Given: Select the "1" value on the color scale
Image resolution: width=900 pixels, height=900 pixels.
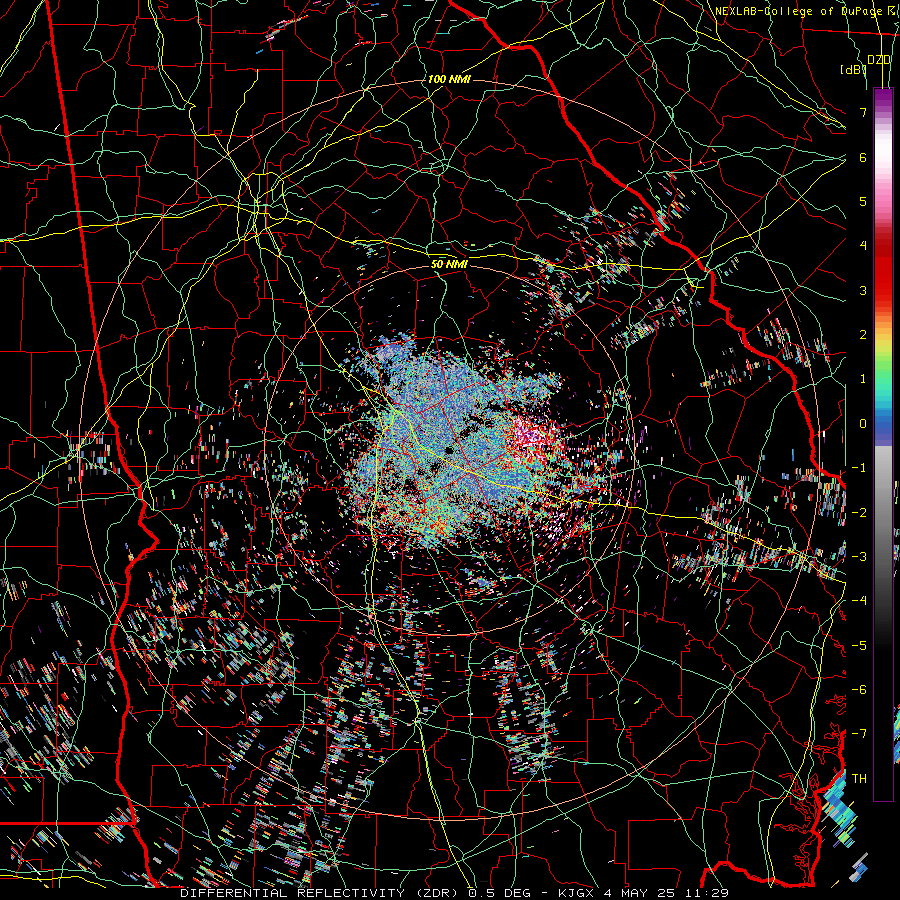Looking at the screenshot, I should click(x=863, y=379).
